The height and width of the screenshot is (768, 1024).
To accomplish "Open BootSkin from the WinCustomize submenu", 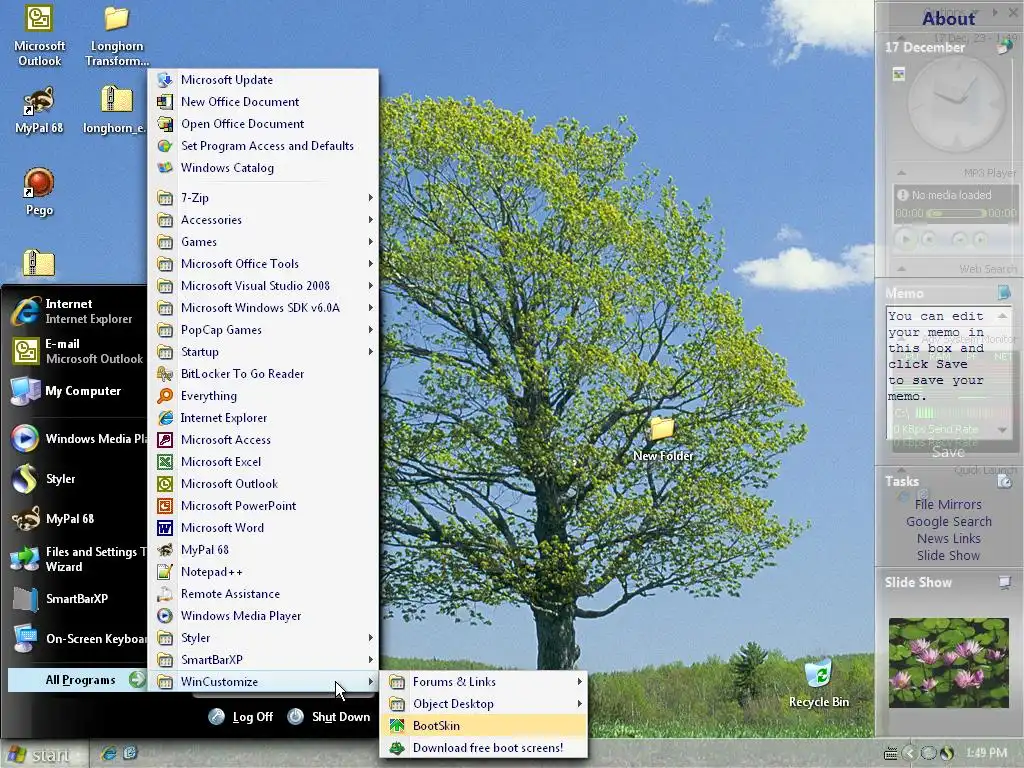I will [483, 726].
